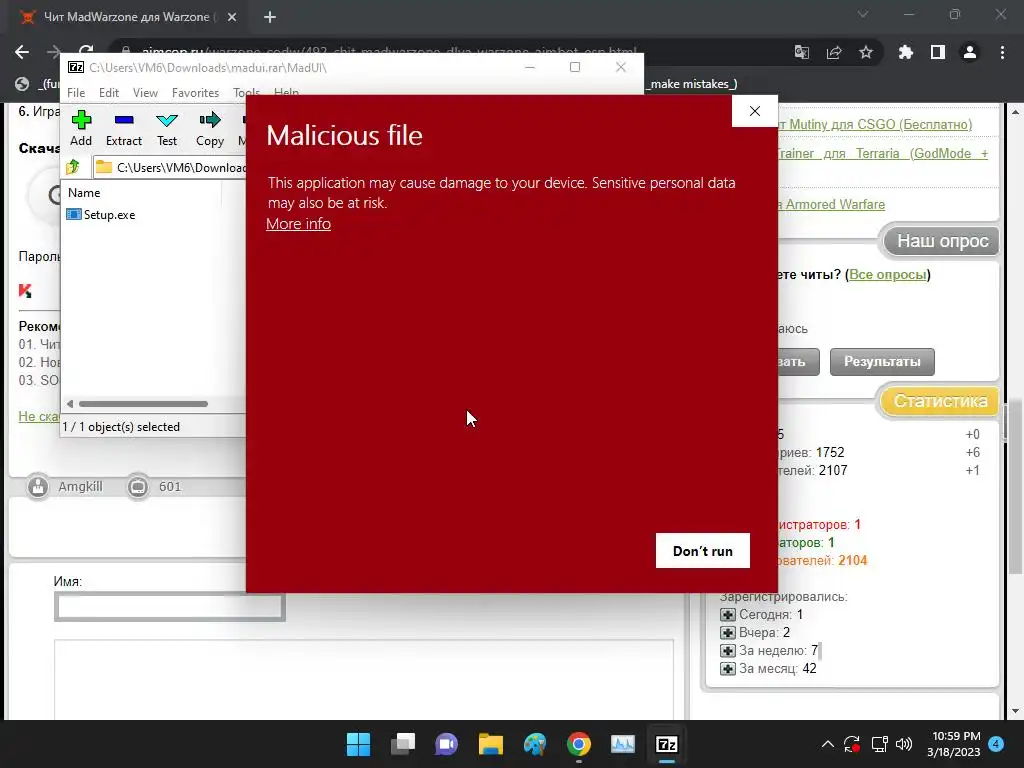Open Task View on the taskbar

pos(402,744)
